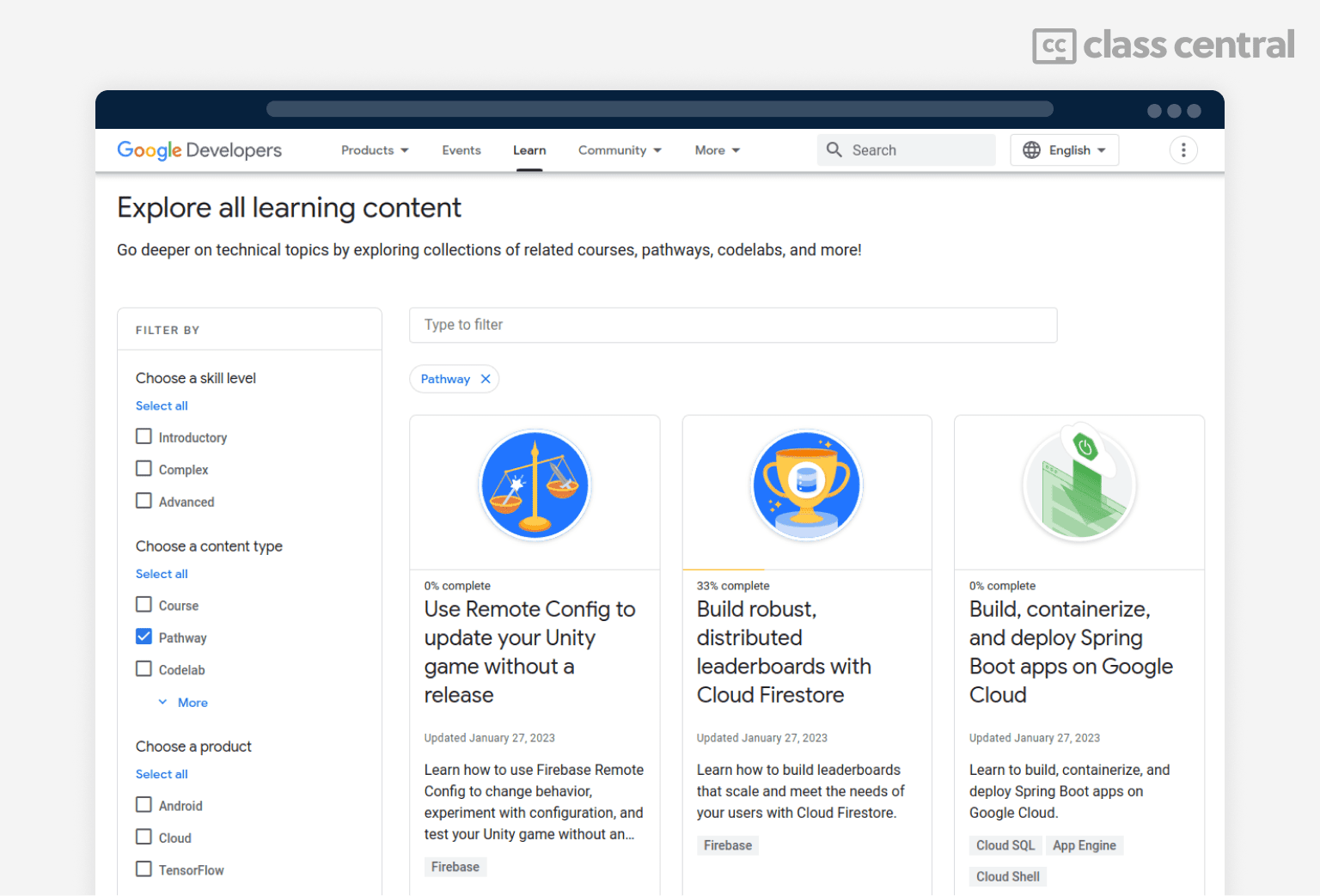
Task: Click the Google Developers logo
Action: 199,150
